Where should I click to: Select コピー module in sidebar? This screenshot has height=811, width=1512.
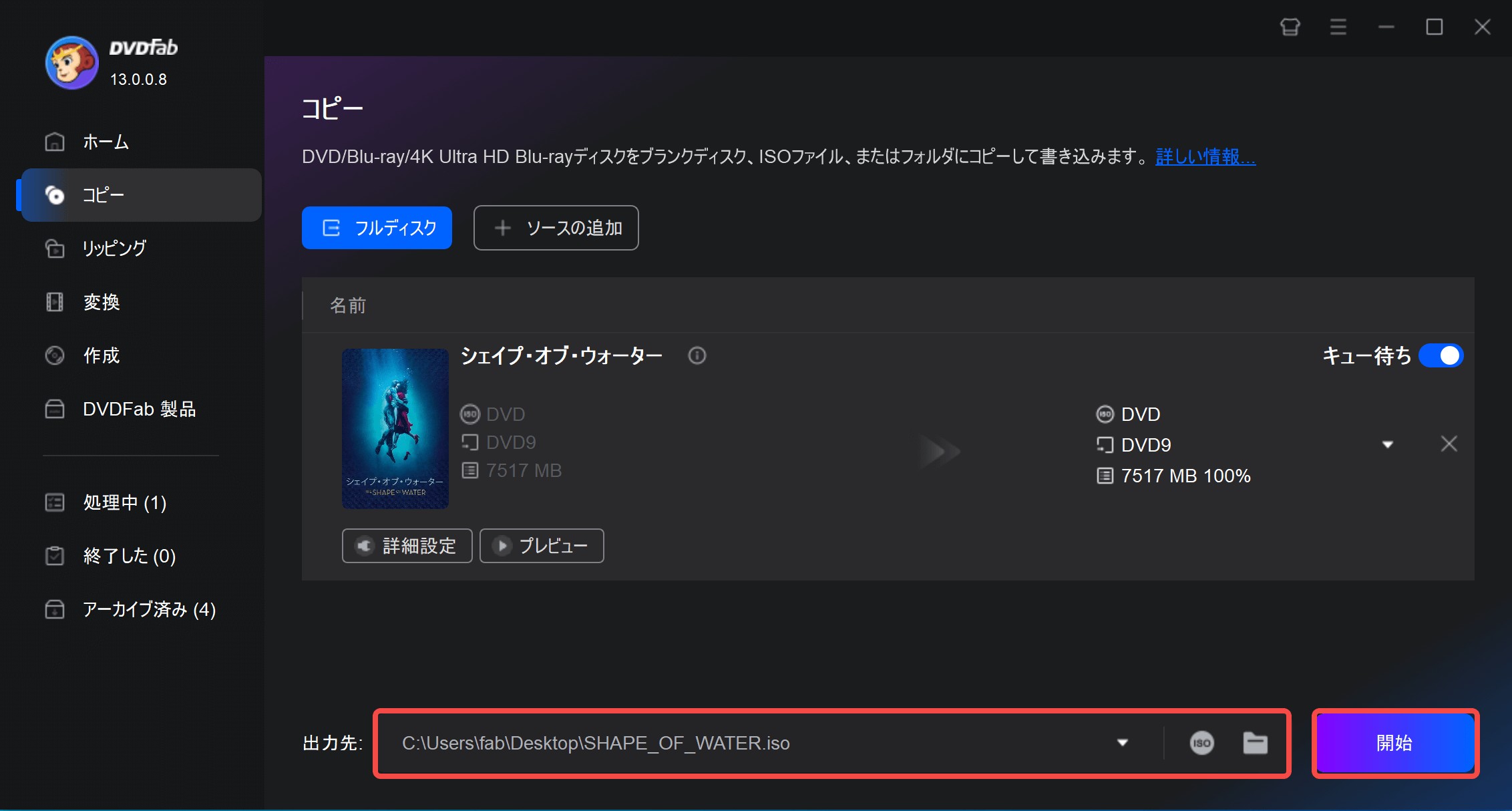pyautogui.click(x=140, y=195)
